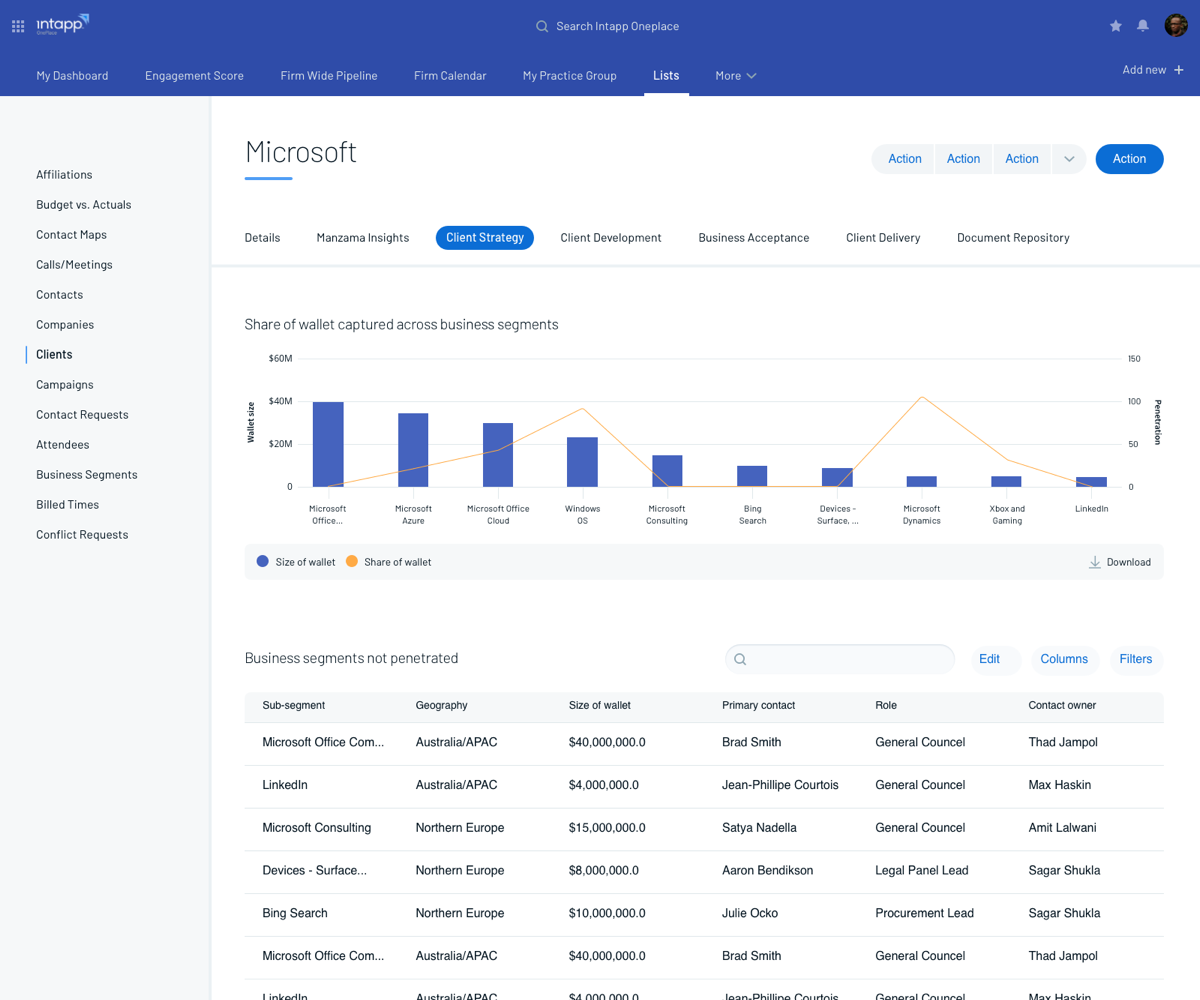
Task: Open Attendees in sidebar
Action: [62, 445]
